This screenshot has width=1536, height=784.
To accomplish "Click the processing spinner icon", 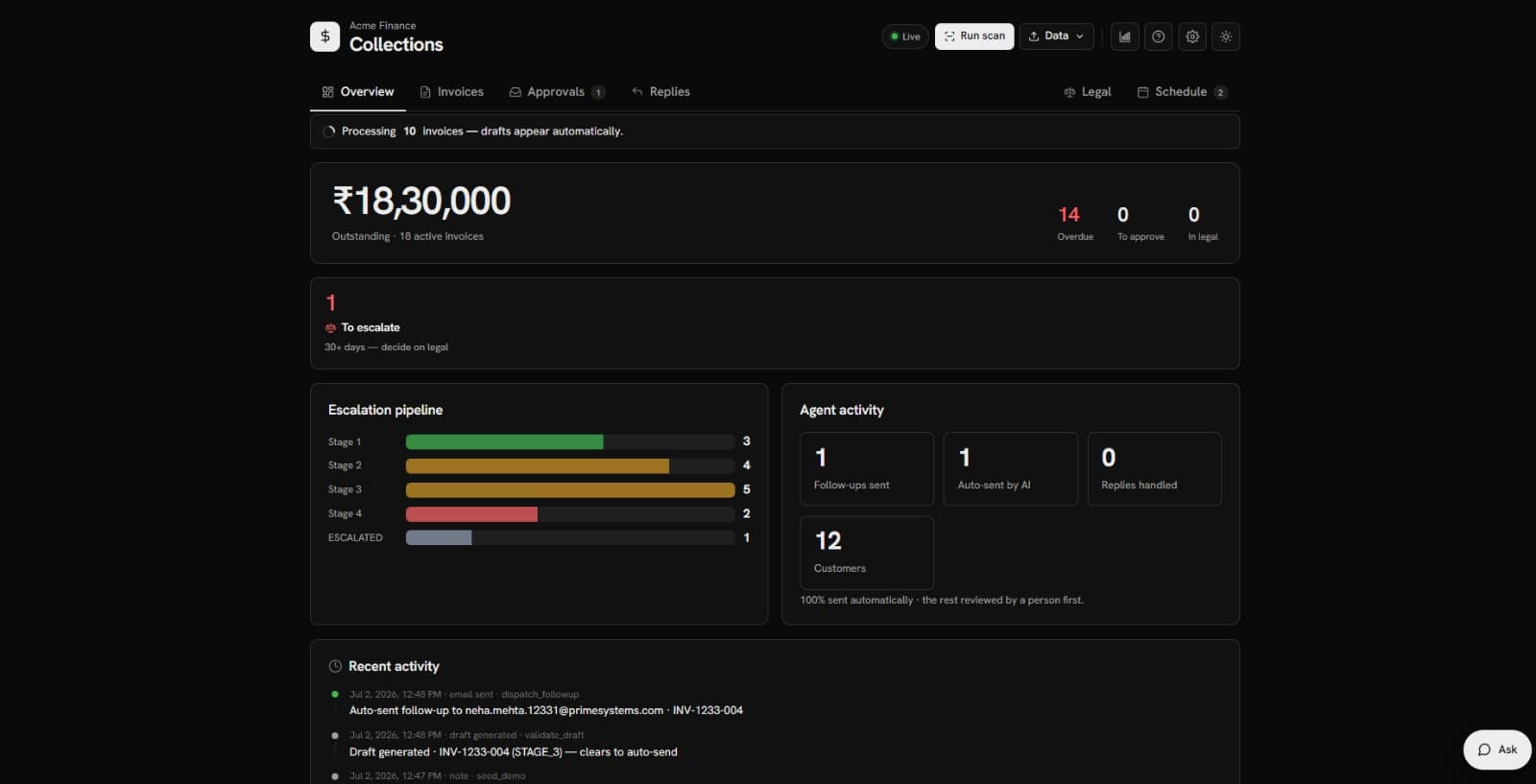I will pos(329,131).
